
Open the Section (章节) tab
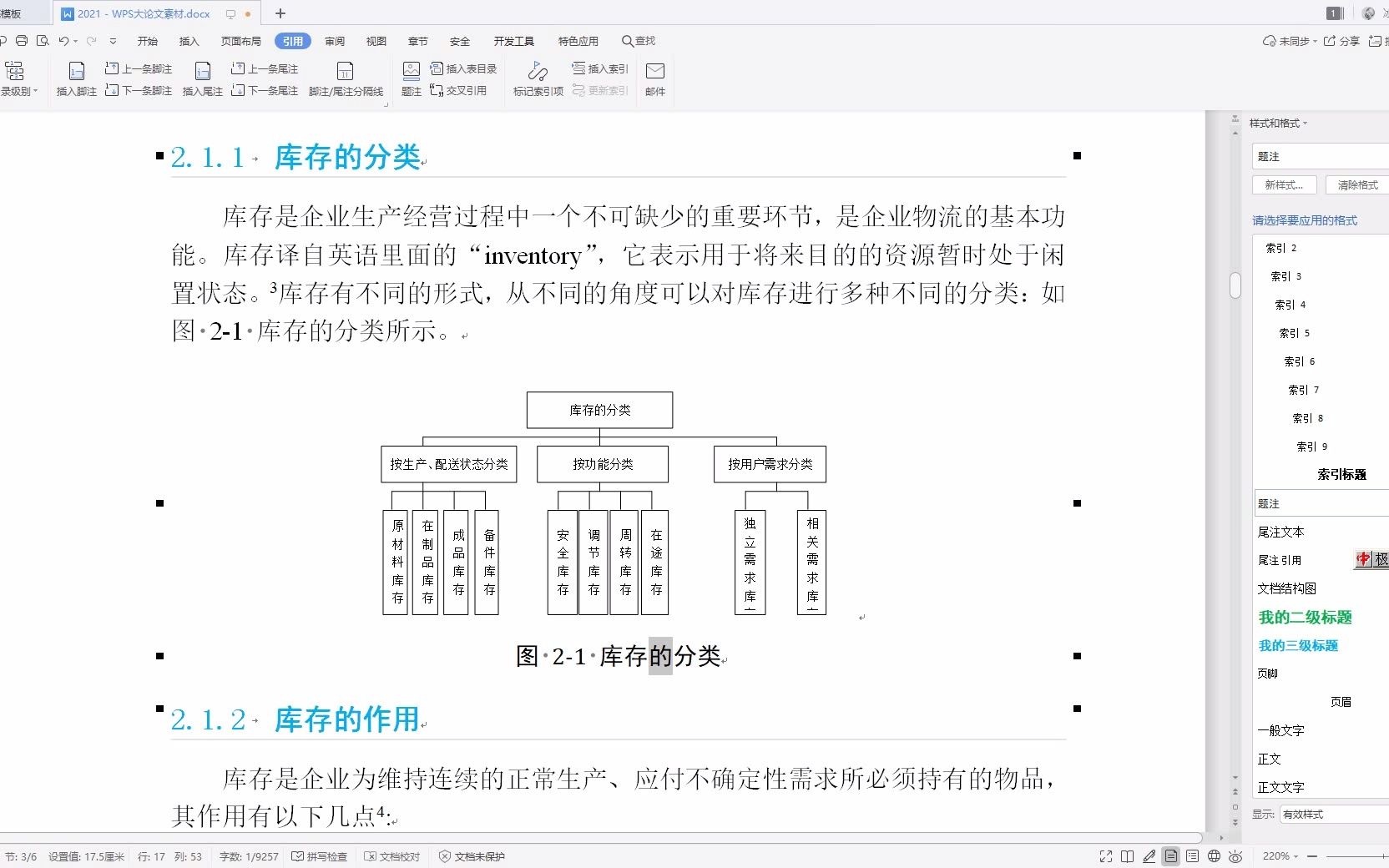[418, 41]
